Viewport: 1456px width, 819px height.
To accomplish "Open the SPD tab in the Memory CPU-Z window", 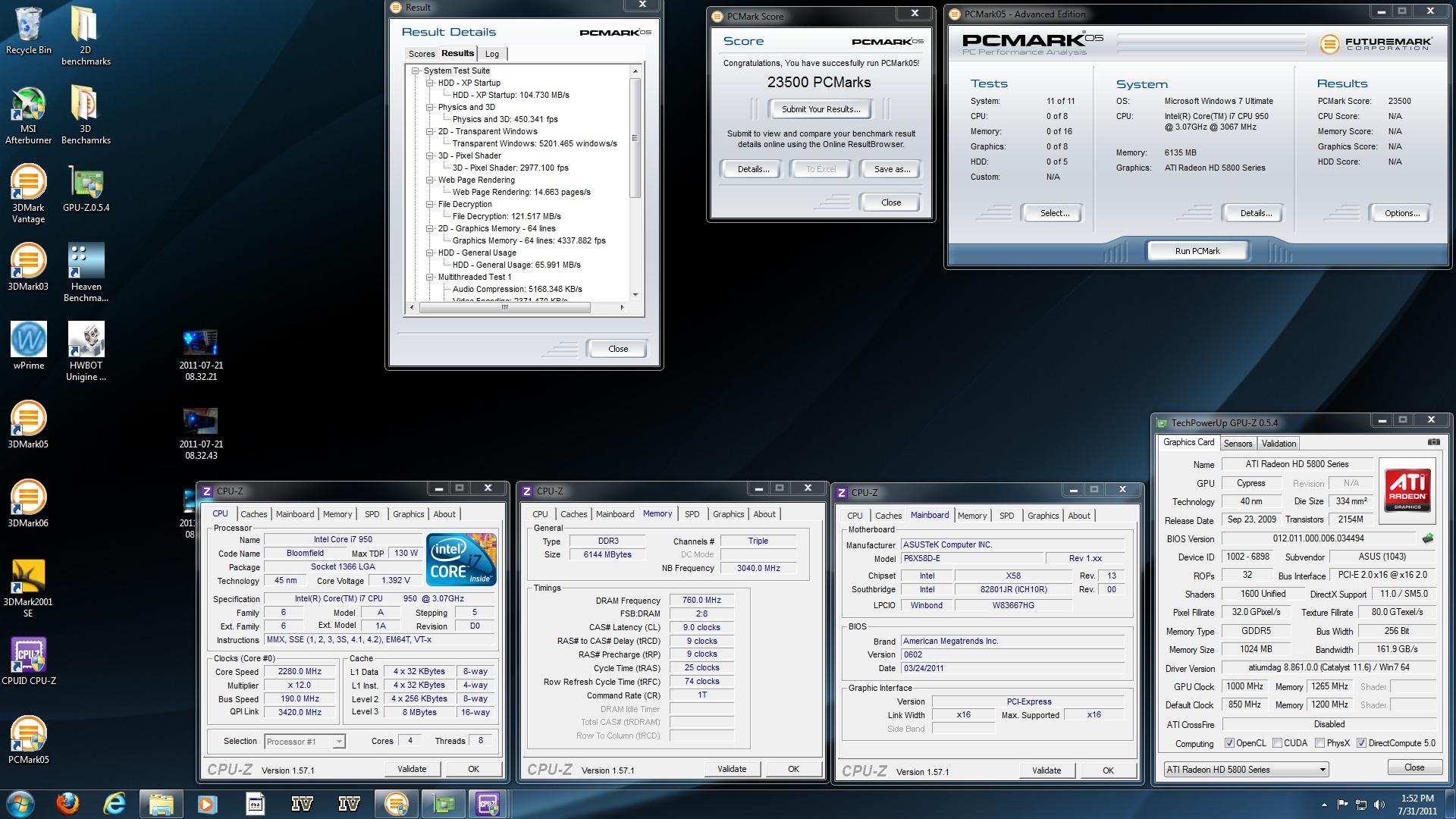I will point(692,514).
